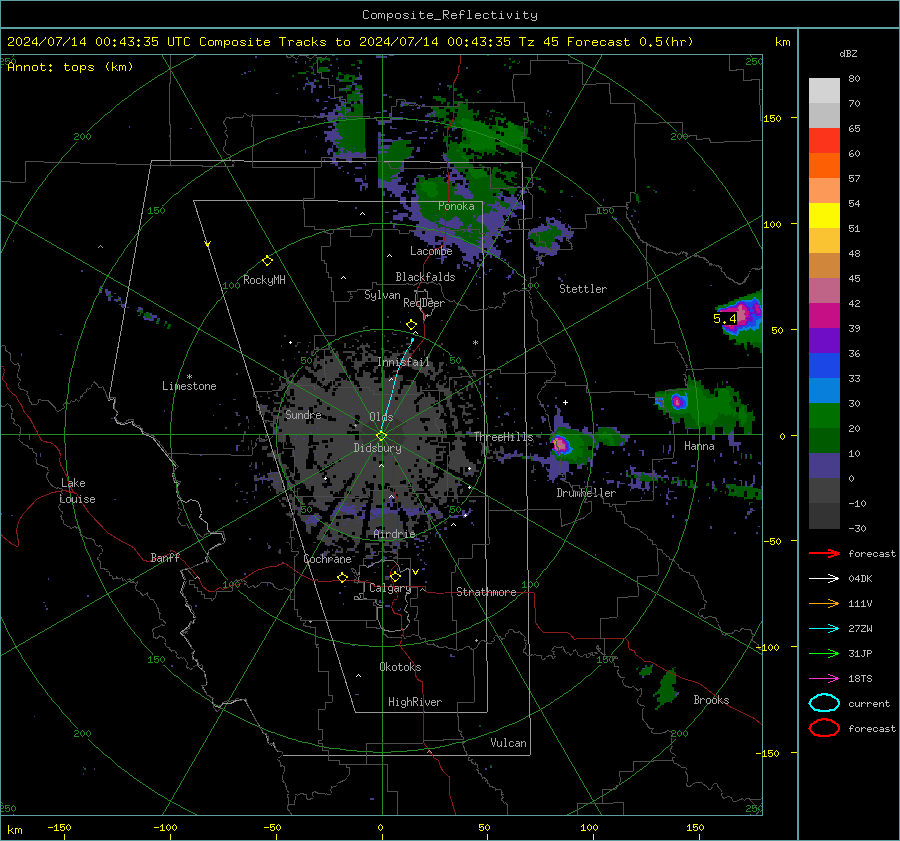This screenshot has width=900, height=841.
Task: Click the cyan 27ZW arrow in legend
Action: click(824, 629)
